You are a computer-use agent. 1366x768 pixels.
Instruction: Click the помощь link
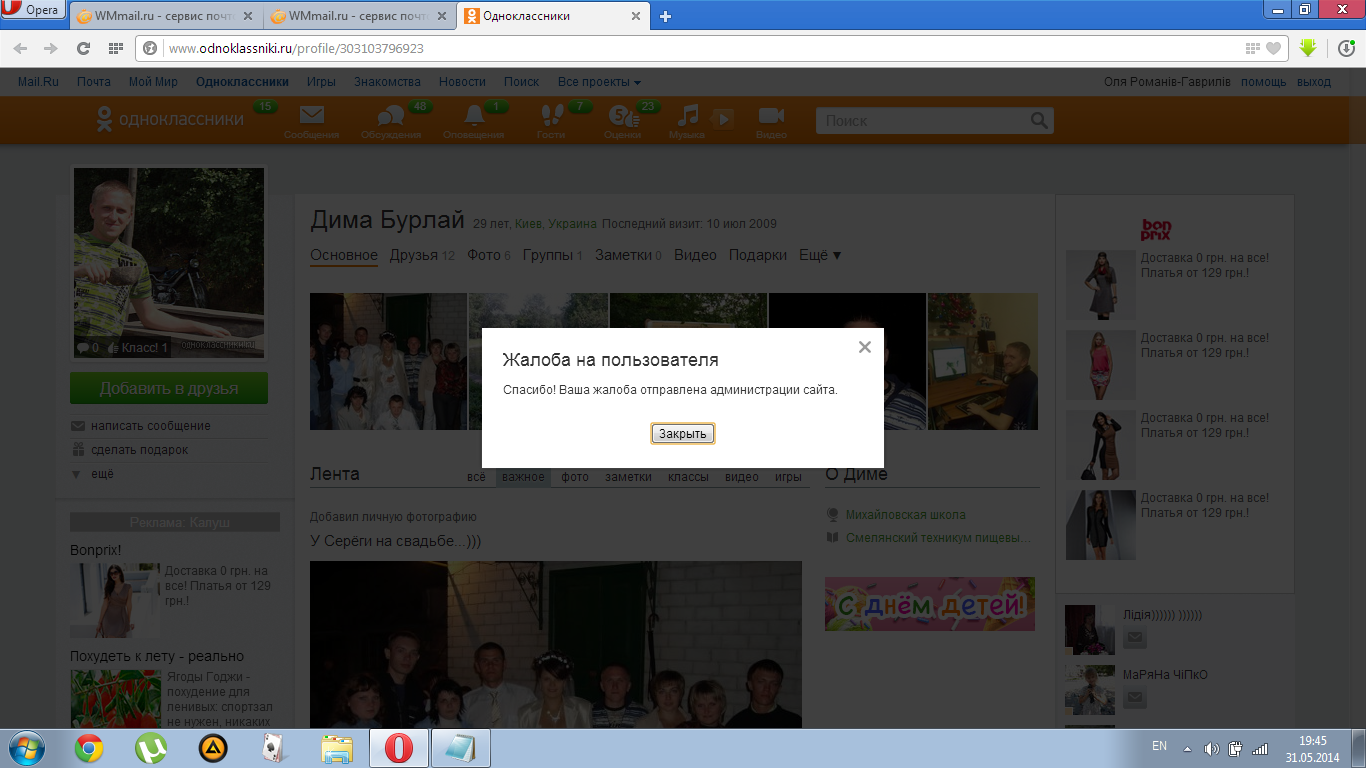(1264, 82)
